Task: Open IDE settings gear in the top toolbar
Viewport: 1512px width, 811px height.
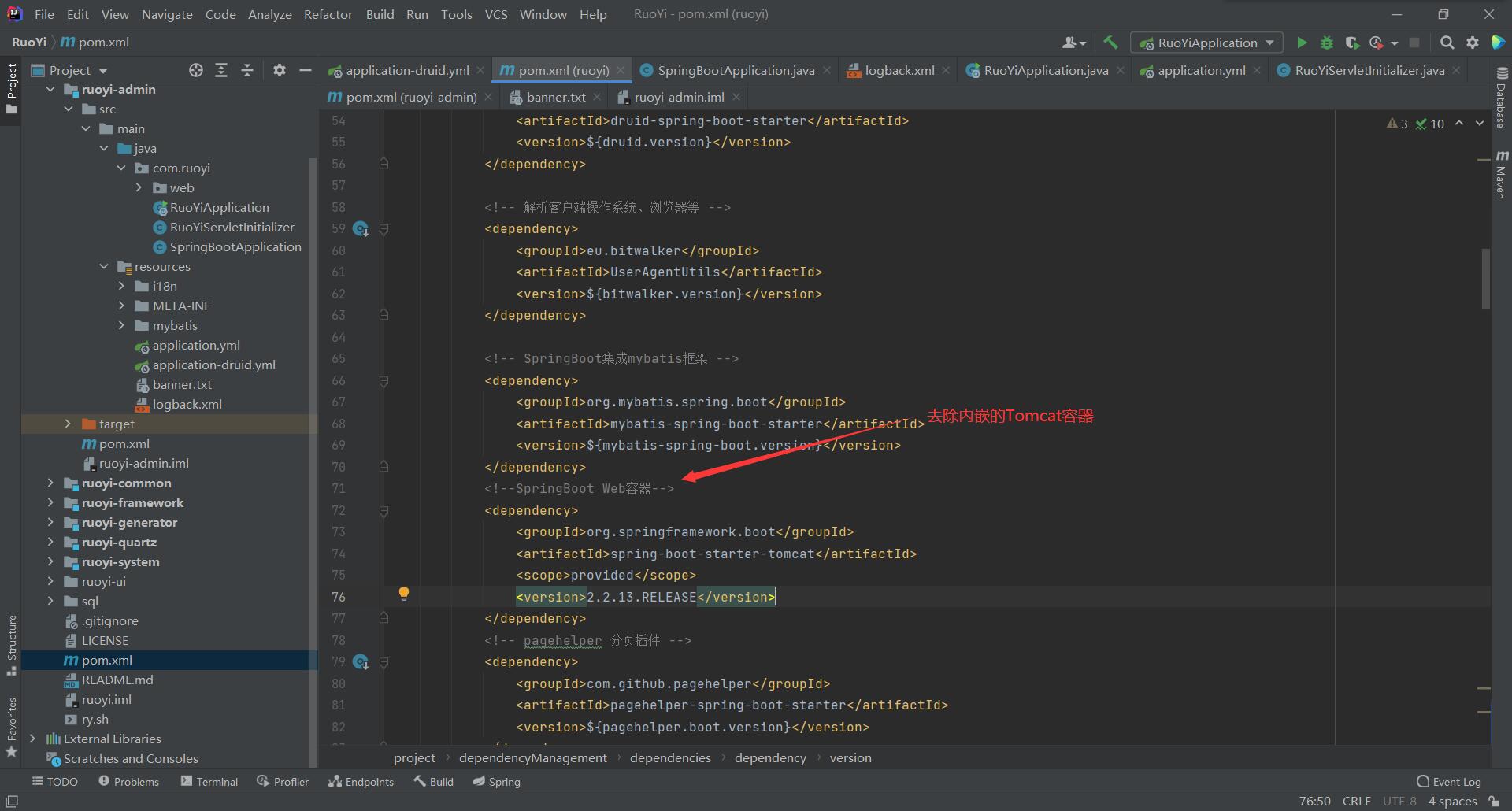Action: [1473, 43]
